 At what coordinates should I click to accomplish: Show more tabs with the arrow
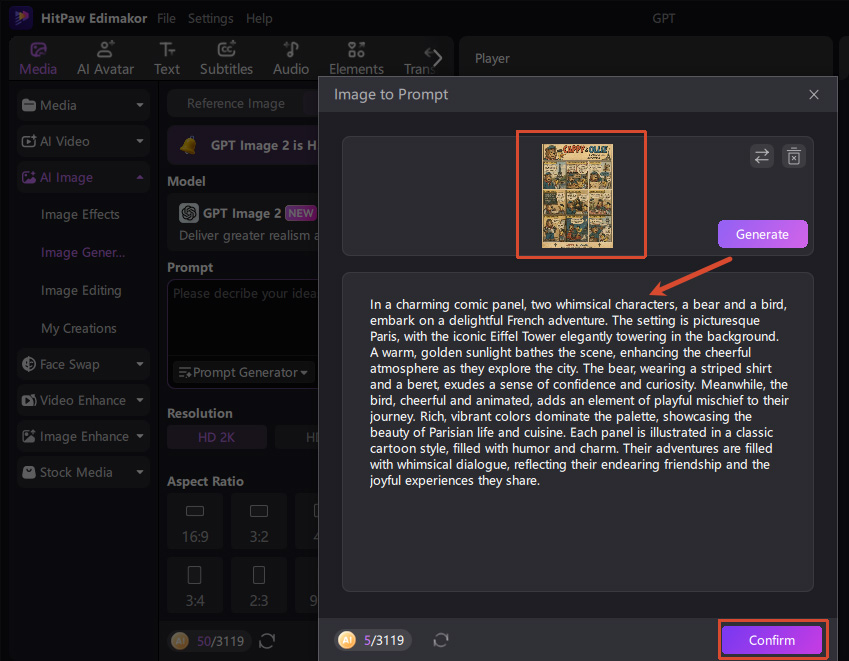[x=435, y=56]
